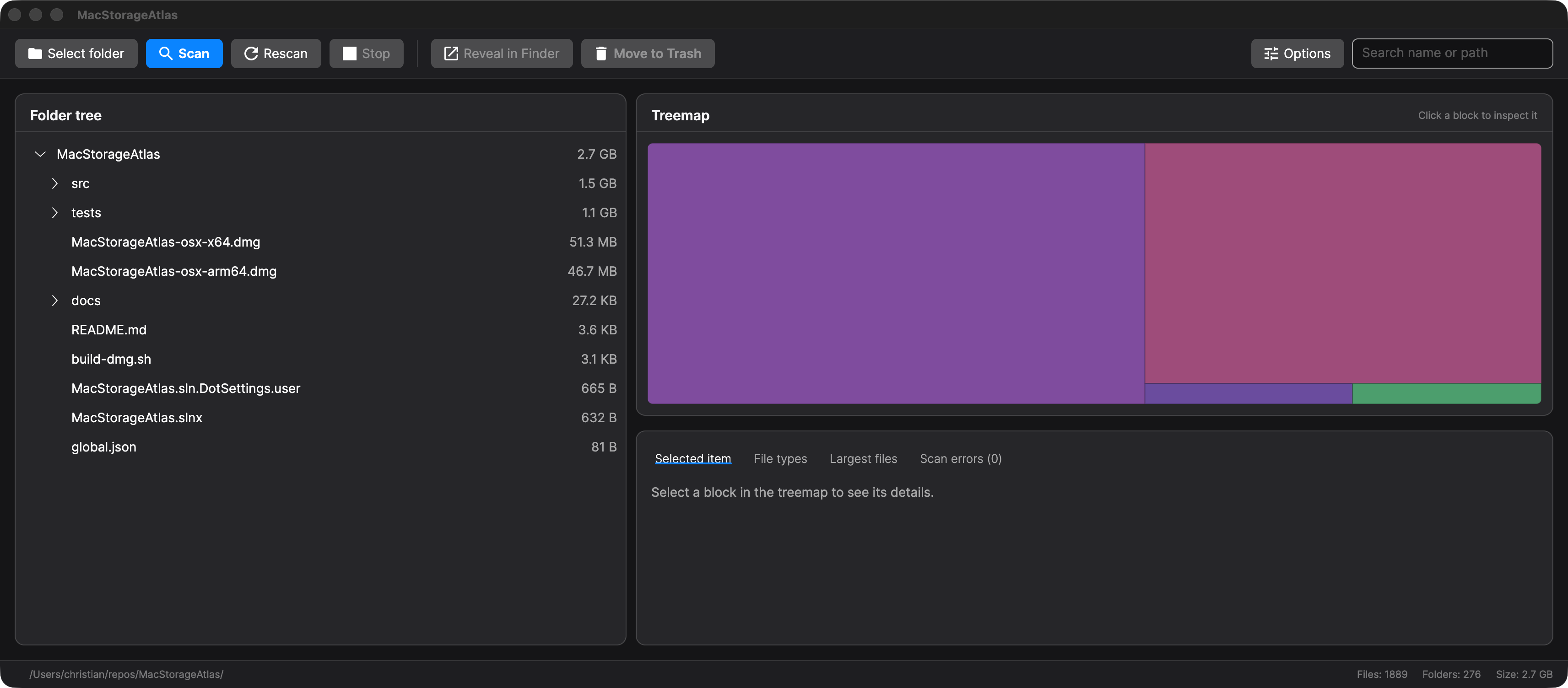Click the 'Select a block in the treemap' message

tap(792, 492)
